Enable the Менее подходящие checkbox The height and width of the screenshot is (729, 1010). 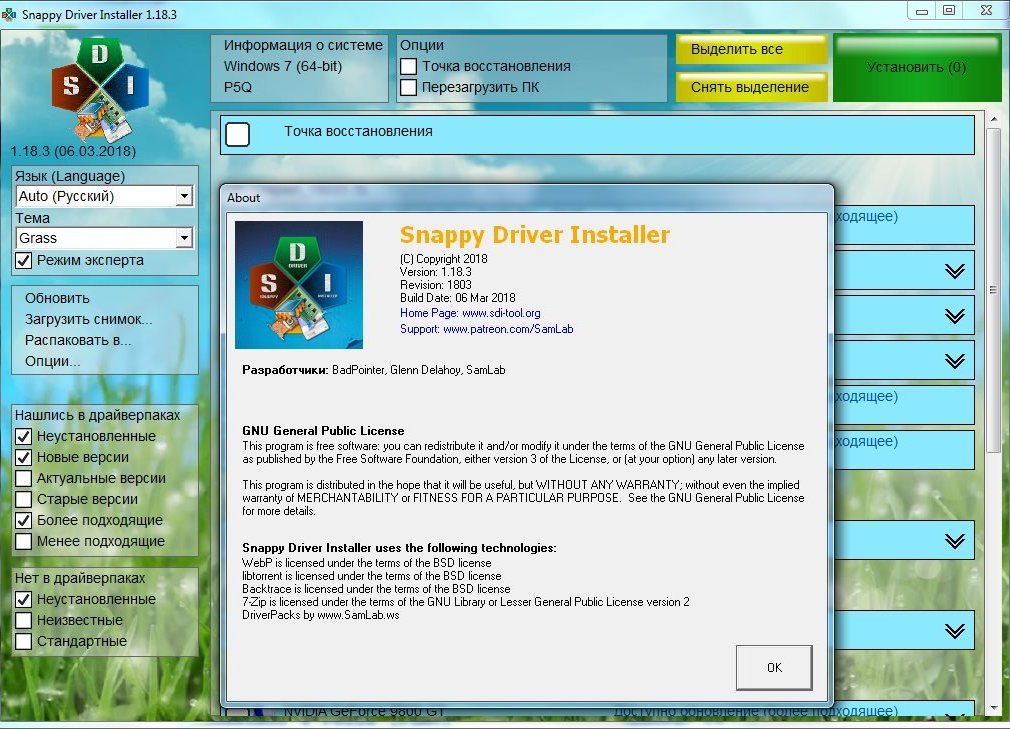coord(24,541)
